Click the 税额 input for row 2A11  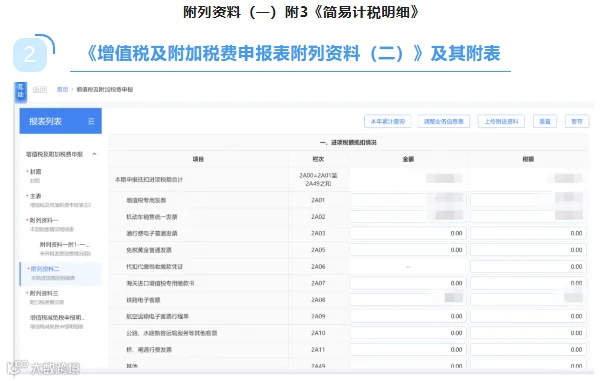(x=528, y=350)
